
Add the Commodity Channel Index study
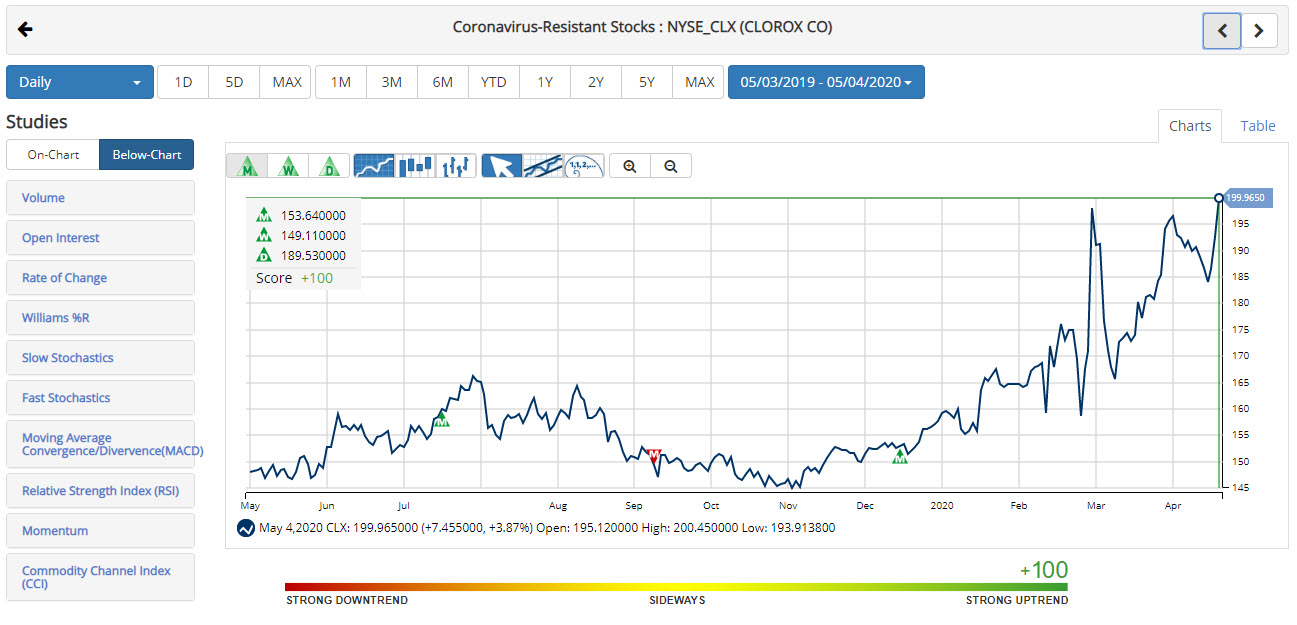click(x=100, y=577)
